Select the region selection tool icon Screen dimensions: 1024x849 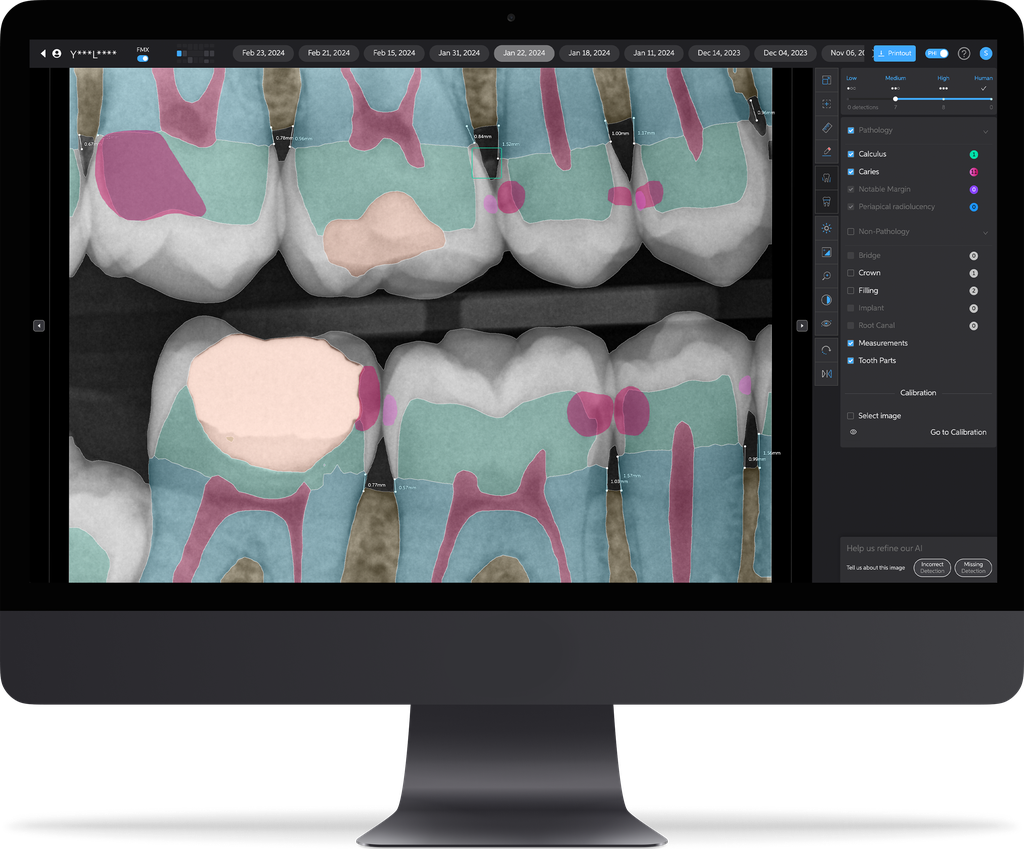point(826,104)
